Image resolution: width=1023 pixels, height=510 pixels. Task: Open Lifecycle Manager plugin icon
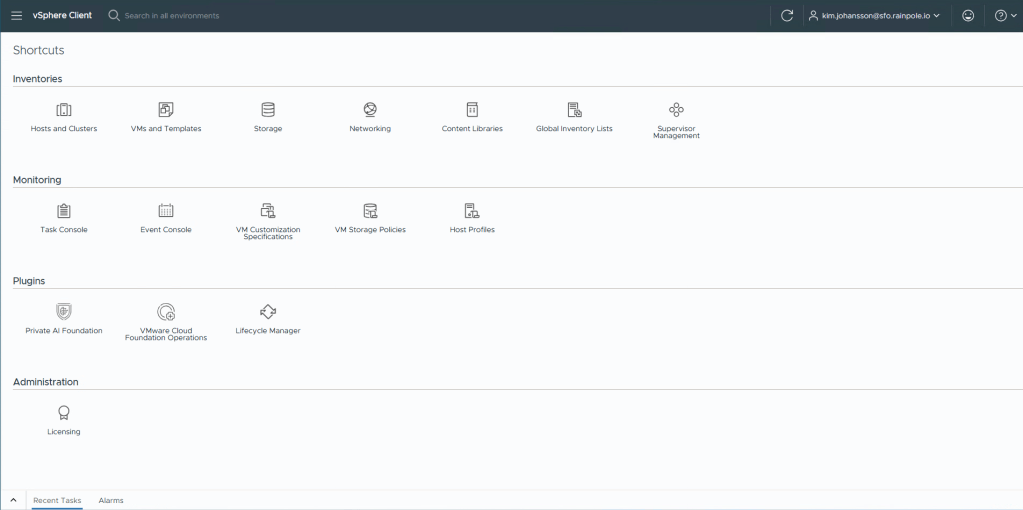[268, 312]
